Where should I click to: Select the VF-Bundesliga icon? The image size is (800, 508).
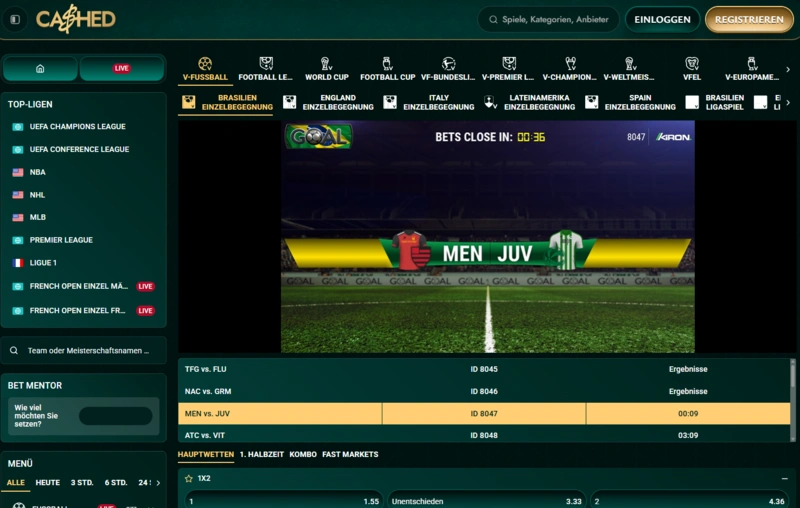(x=448, y=63)
